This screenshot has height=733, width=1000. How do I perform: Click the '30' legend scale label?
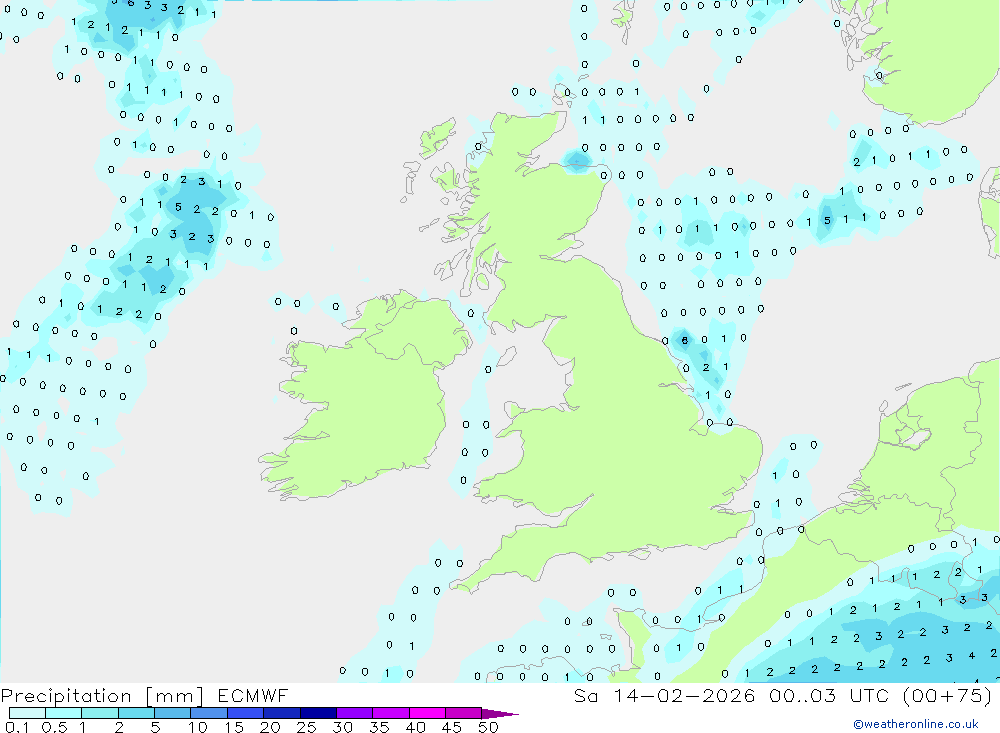[x=342, y=727]
